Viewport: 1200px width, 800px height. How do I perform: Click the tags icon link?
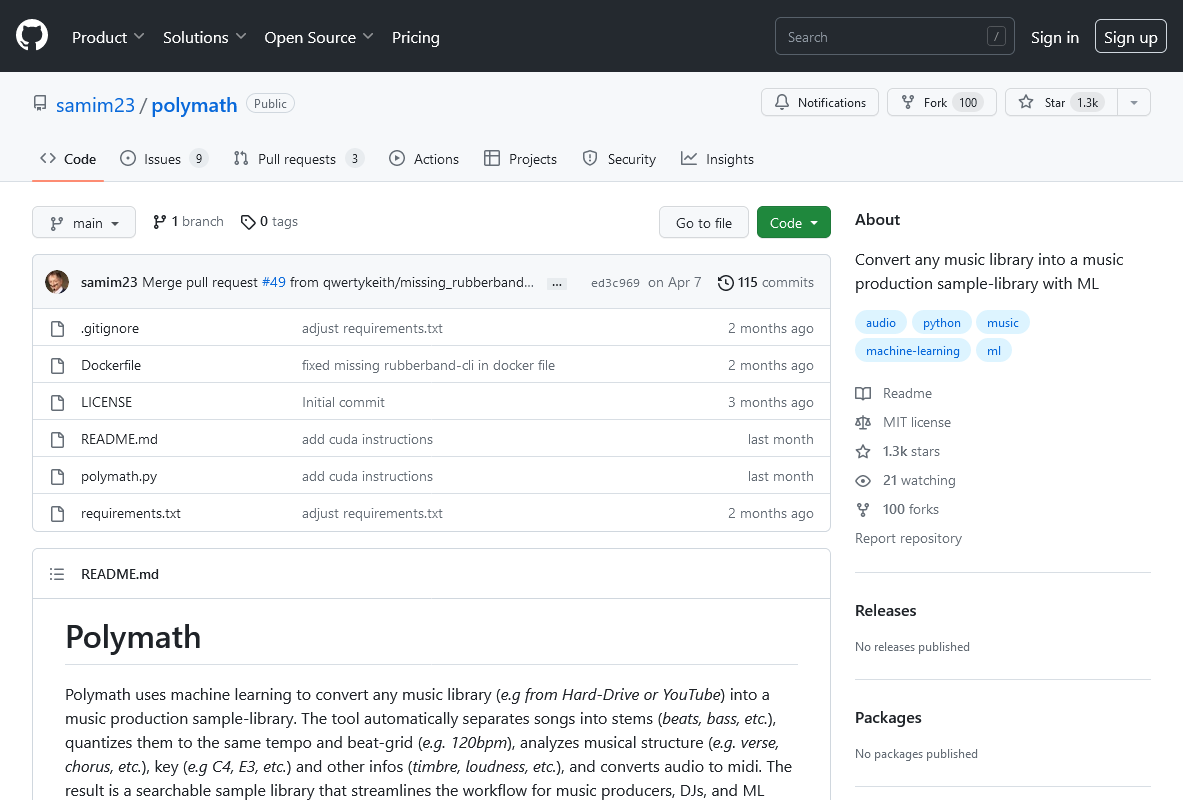(248, 222)
